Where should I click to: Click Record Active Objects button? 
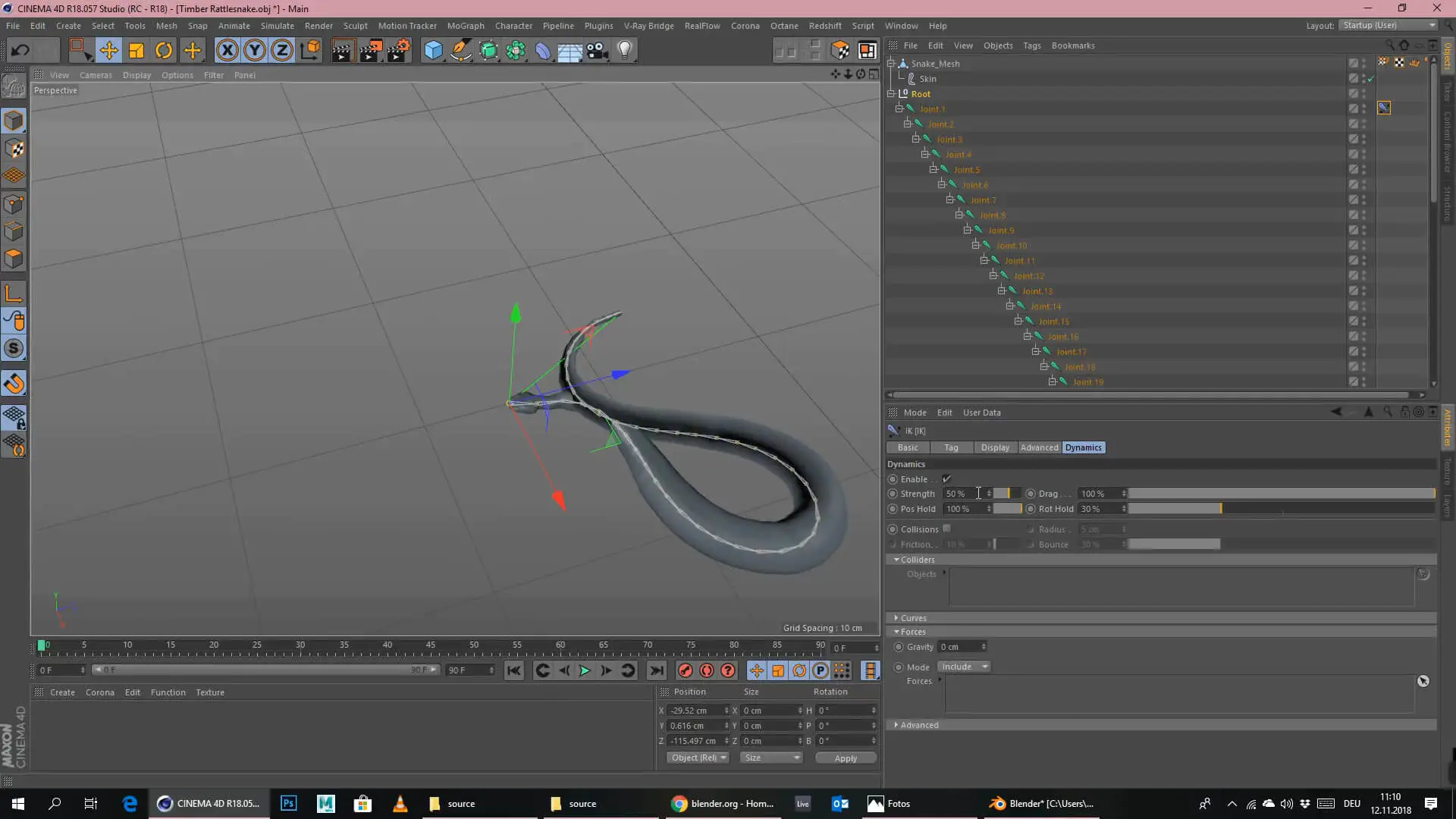pos(685,670)
